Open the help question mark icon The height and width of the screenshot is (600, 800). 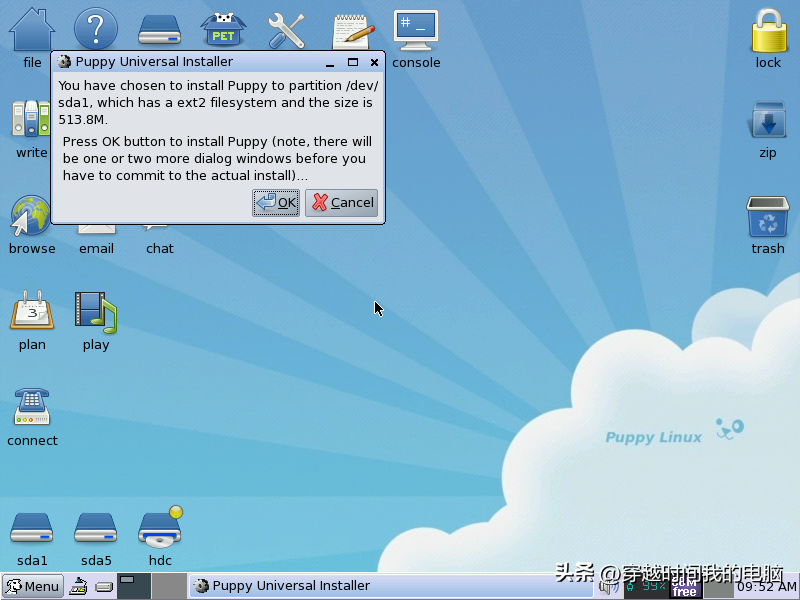[95, 28]
